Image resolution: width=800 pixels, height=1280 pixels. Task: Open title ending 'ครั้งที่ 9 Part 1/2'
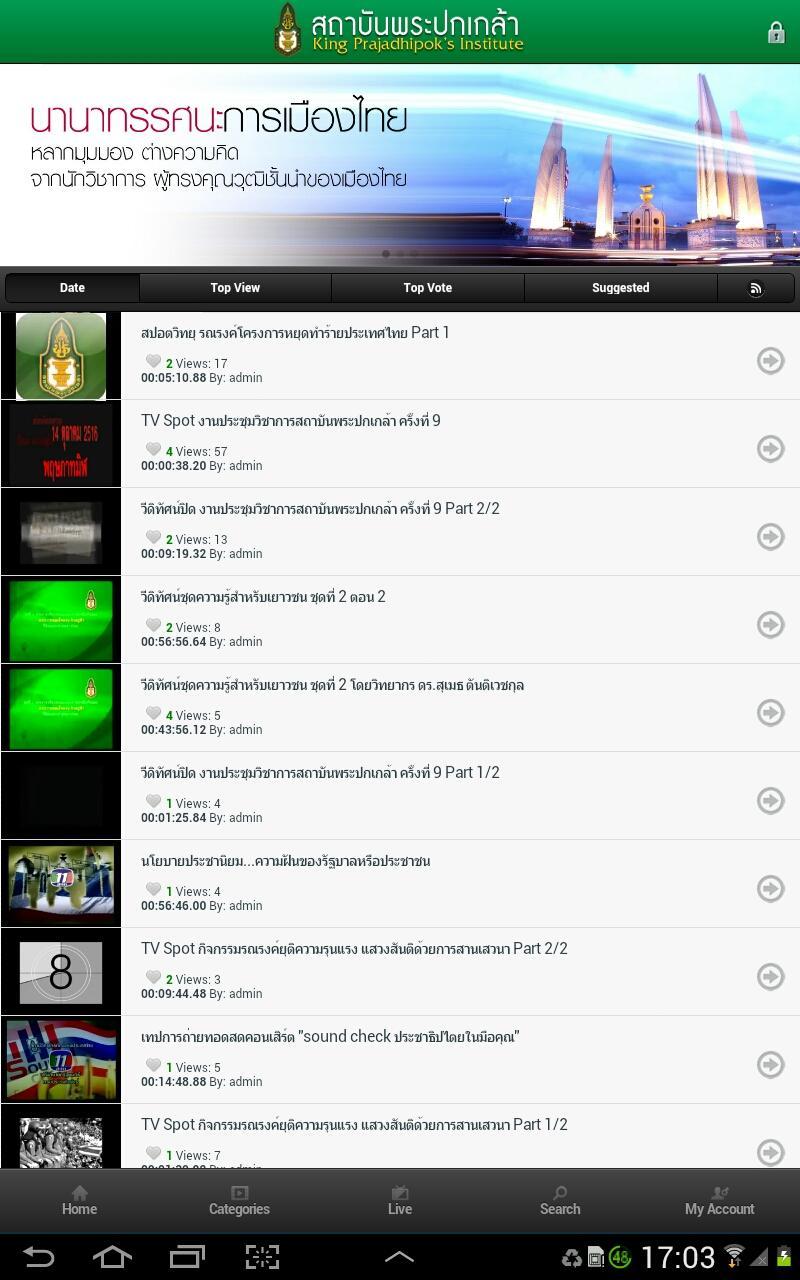(320, 773)
